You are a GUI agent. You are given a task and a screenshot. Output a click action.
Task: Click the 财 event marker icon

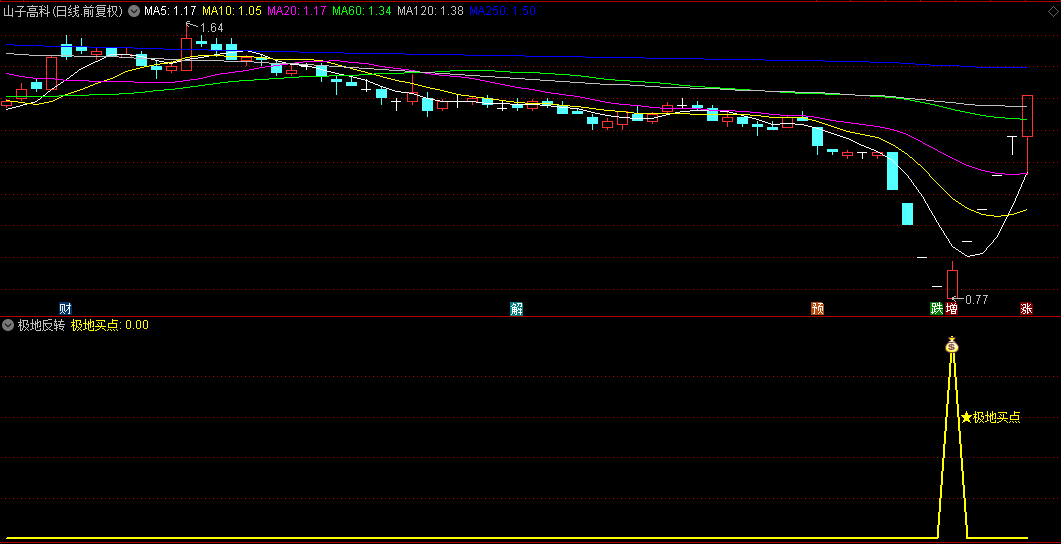point(65,309)
